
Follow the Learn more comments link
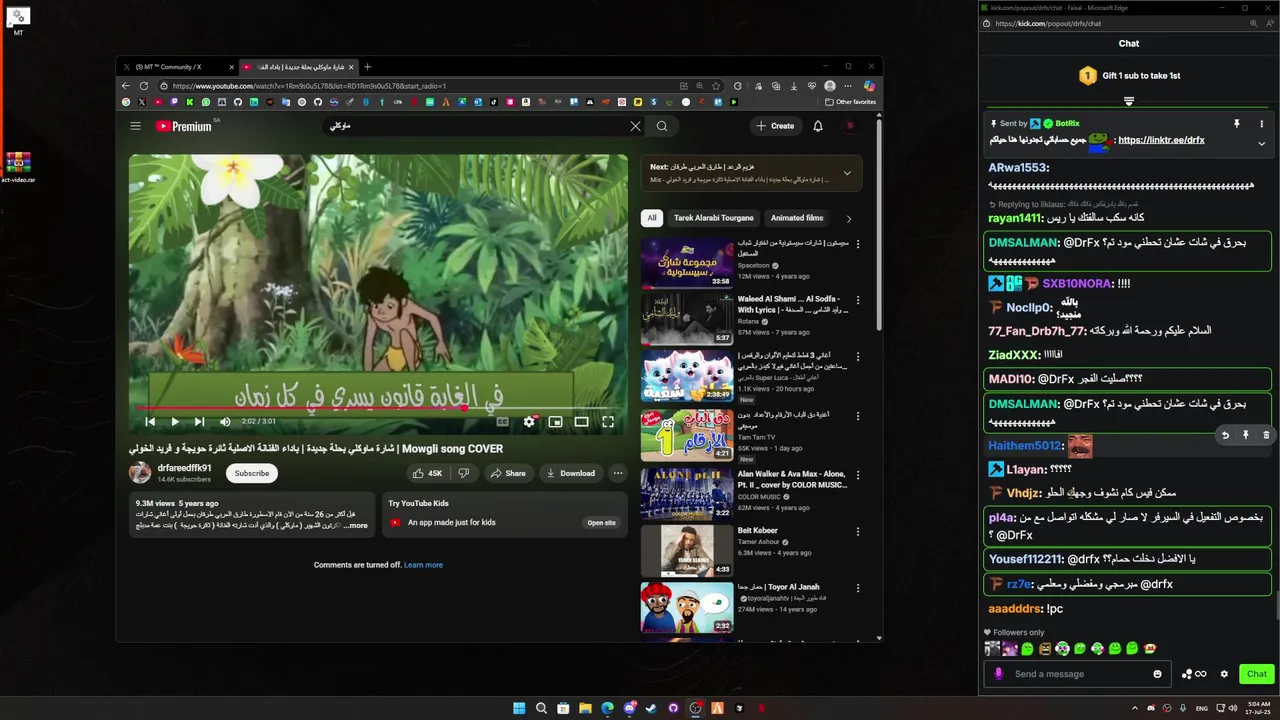pyautogui.click(x=423, y=565)
